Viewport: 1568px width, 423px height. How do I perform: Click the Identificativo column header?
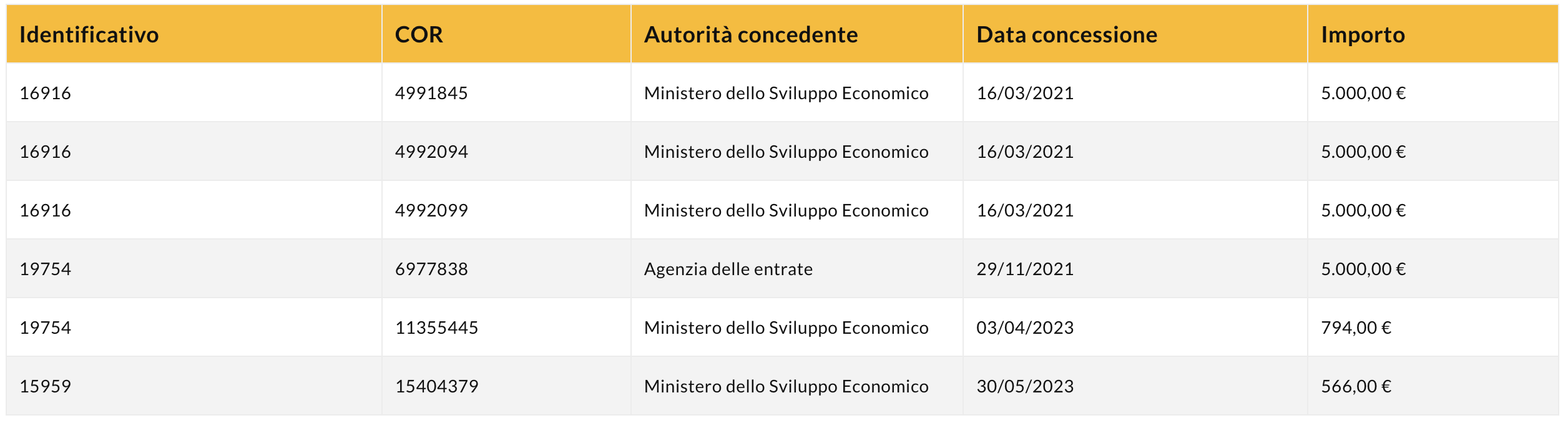point(89,35)
